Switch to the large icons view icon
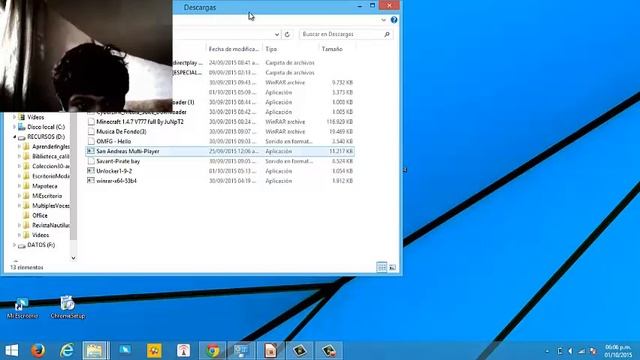The height and width of the screenshot is (360, 640). click(x=392, y=267)
